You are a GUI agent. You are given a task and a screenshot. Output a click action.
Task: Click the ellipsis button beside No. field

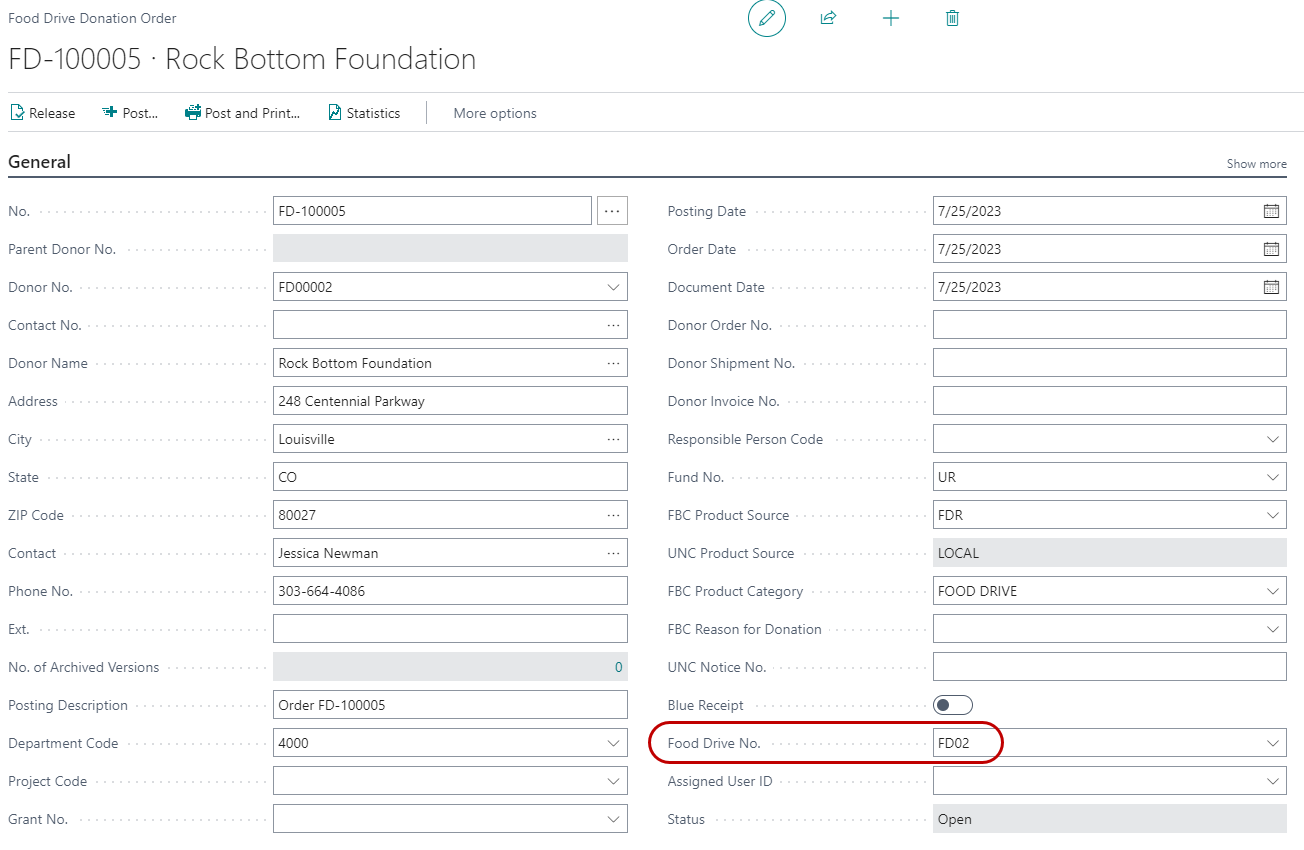tap(612, 211)
